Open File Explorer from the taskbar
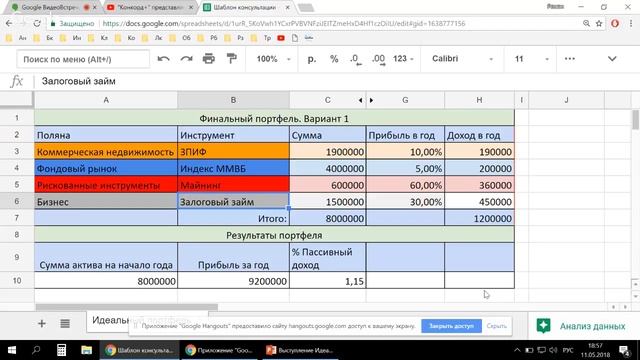Image resolution: width=640 pixels, height=360 pixels. 86,350
